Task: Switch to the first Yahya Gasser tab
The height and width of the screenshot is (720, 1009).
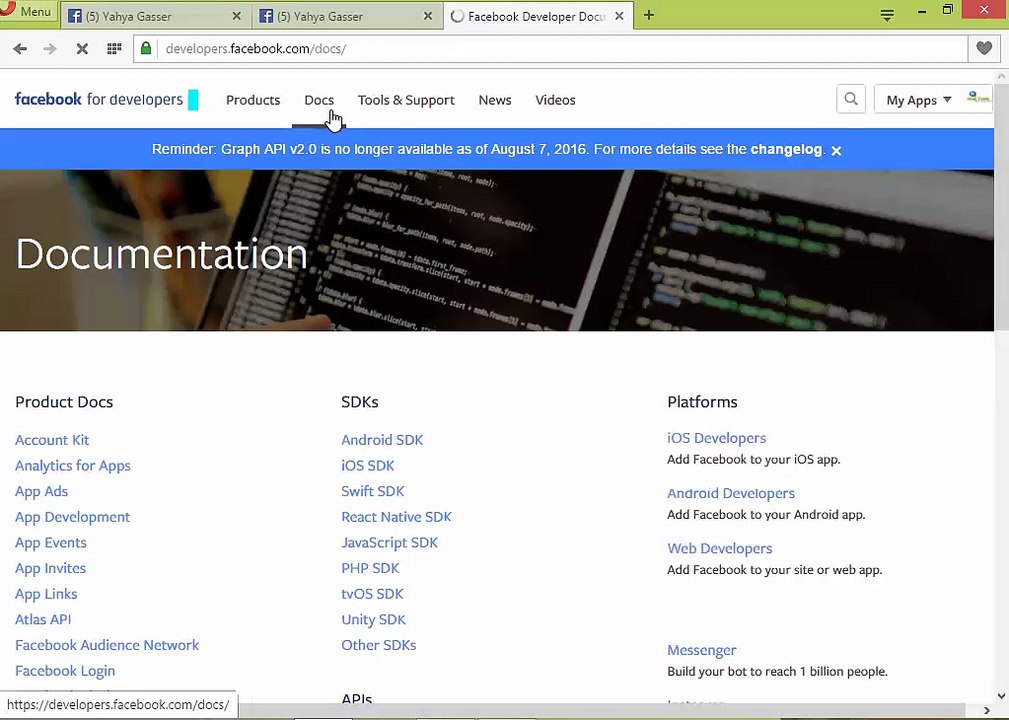Action: click(x=154, y=16)
